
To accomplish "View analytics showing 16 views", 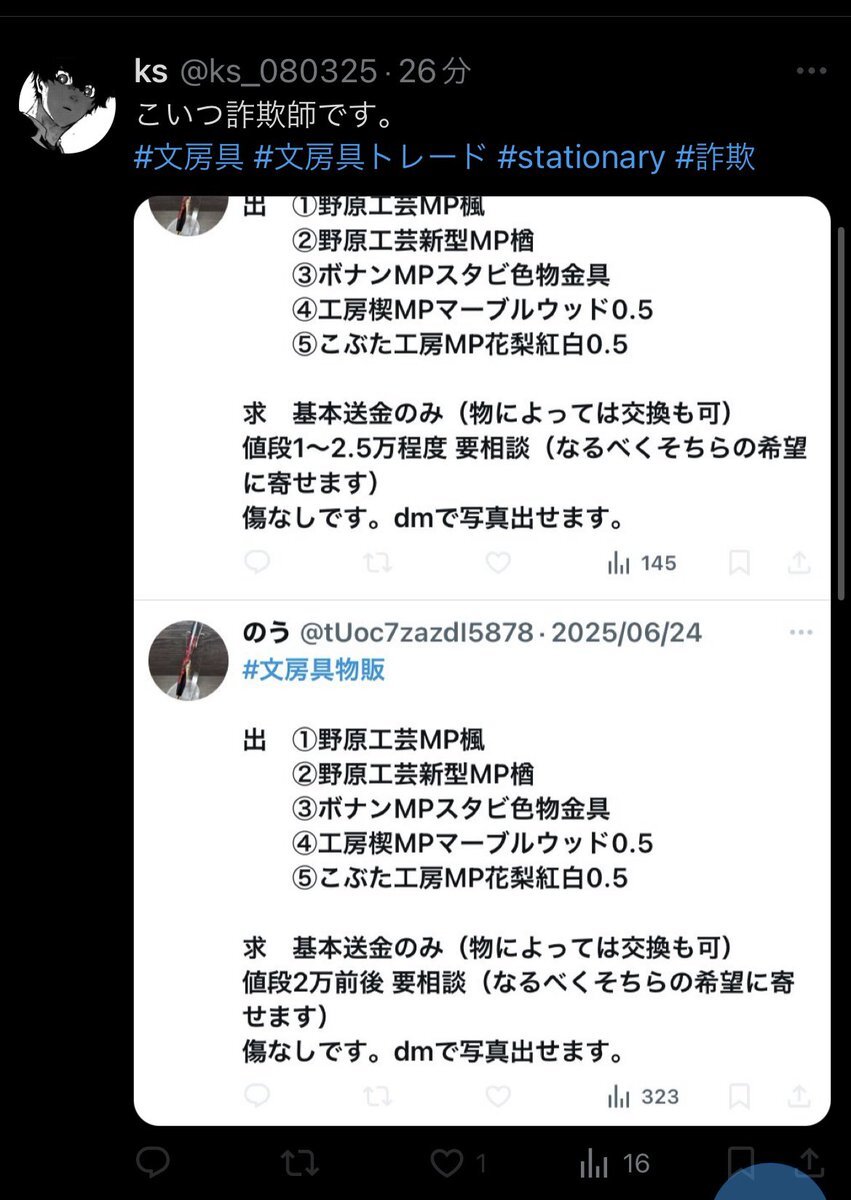I will 614,1163.
